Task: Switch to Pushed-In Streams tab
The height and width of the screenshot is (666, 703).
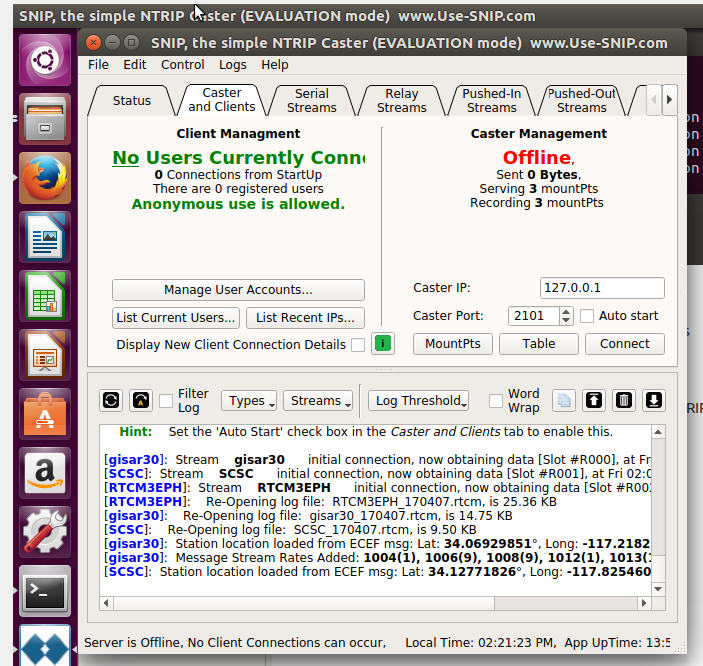Action: click(x=491, y=100)
